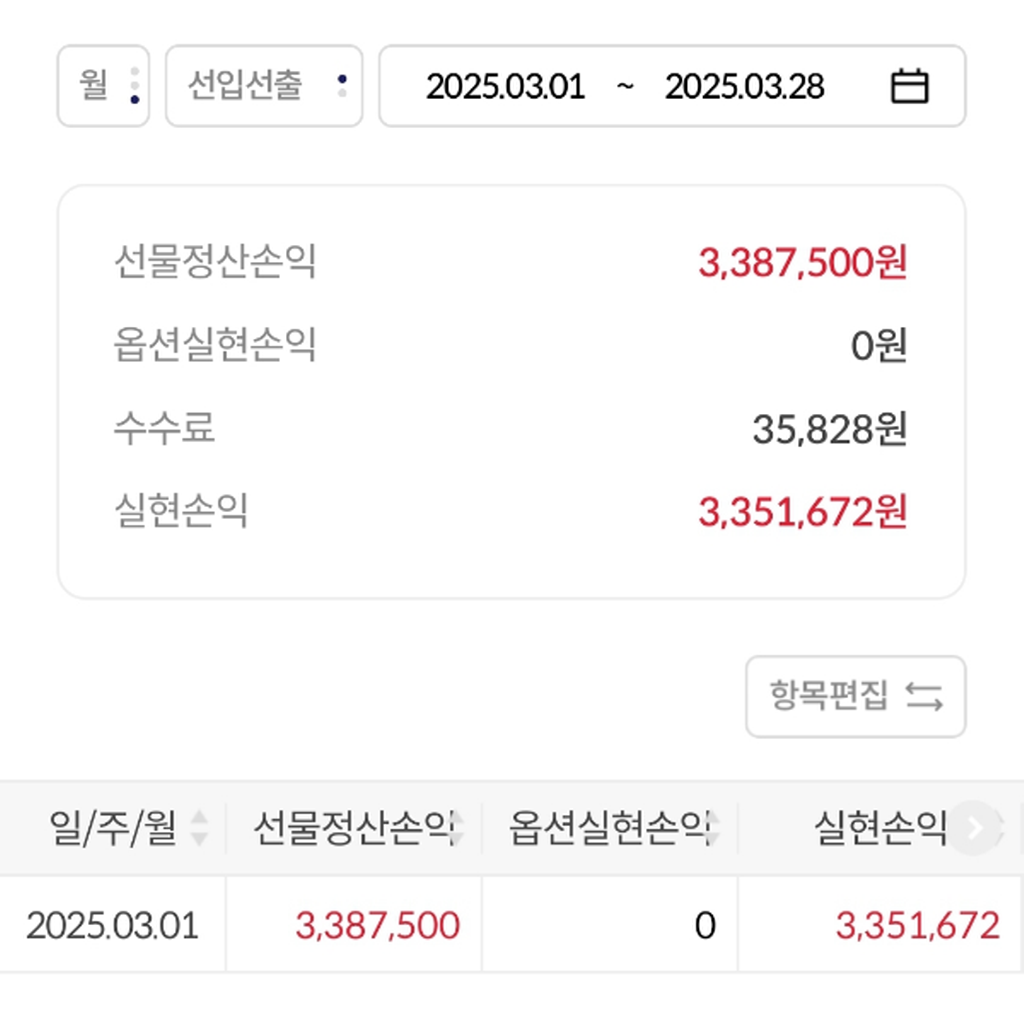Click the 선물정산손익 summary amount 3,387,500원

click(x=802, y=263)
